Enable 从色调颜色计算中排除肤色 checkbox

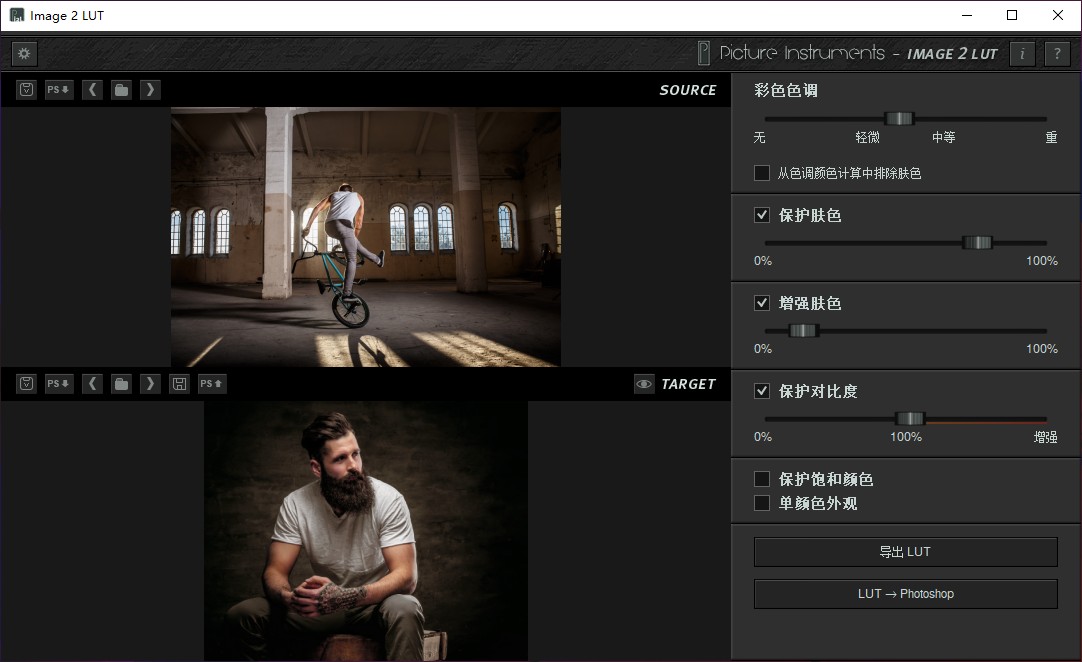(762, 173)
